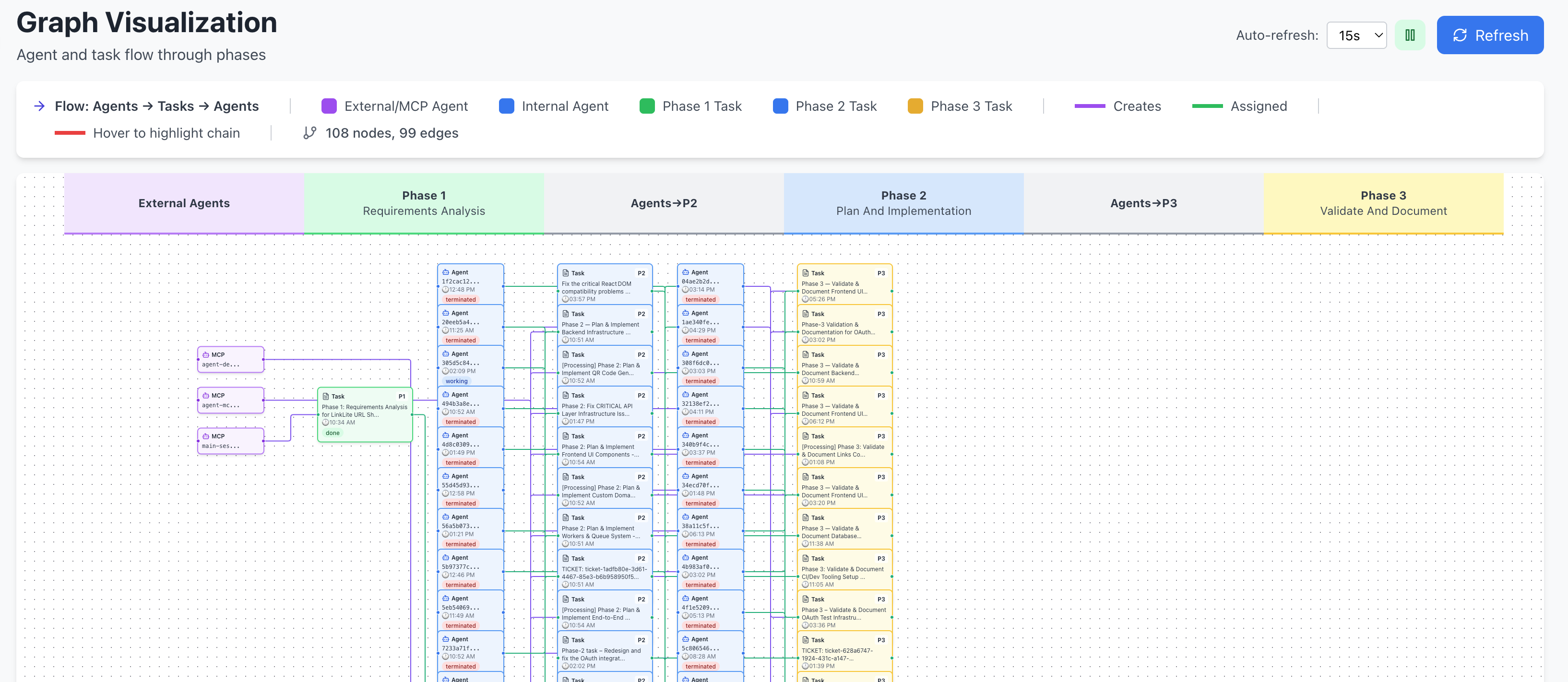The width and height of the screenshot is (1568, 682).
Task: Click the Refresh button
Action: 1490,35
